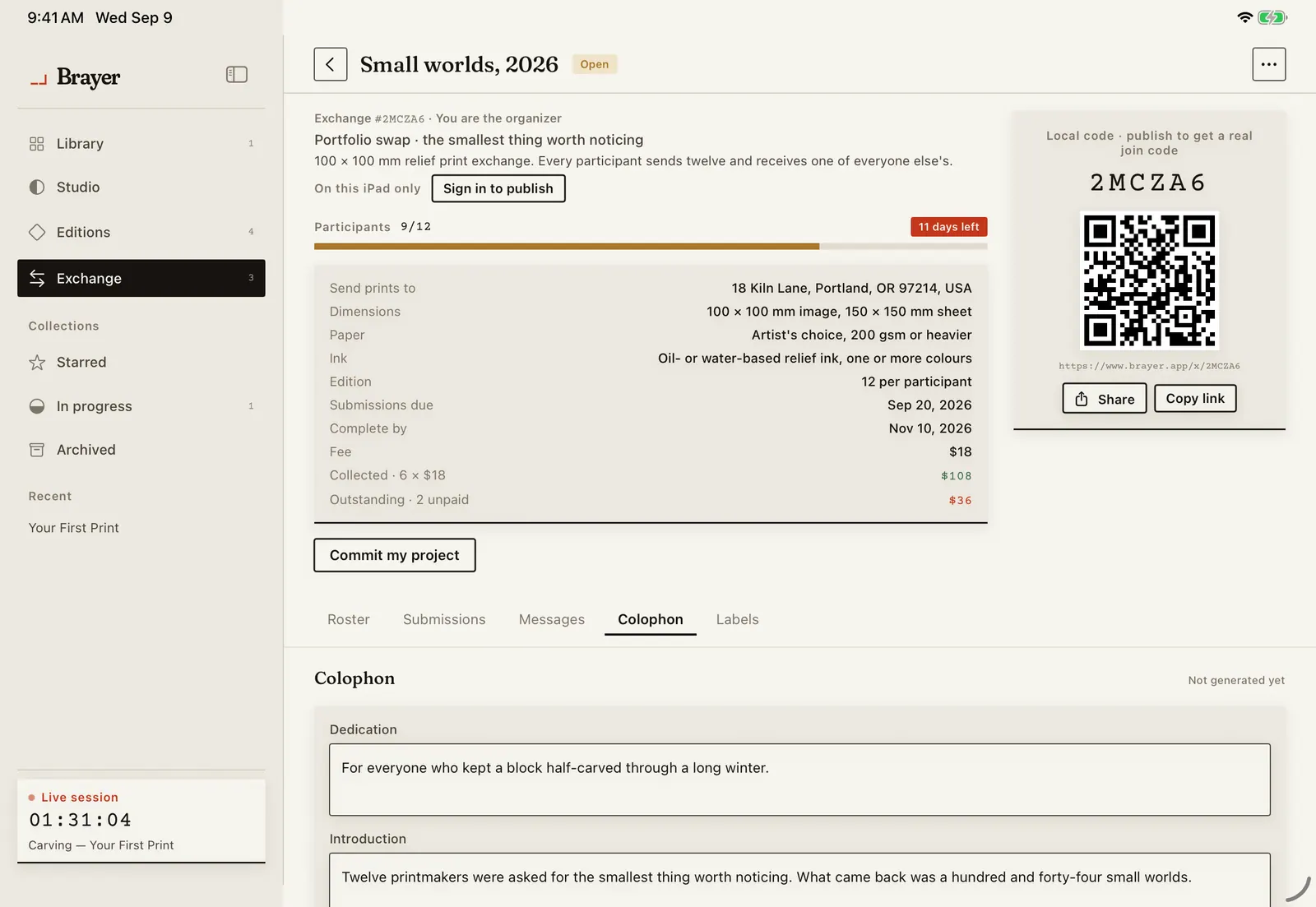The image size is (1316, 907).
Task: Click the 18 Kiln Lane address
Action: coord(851,289)
